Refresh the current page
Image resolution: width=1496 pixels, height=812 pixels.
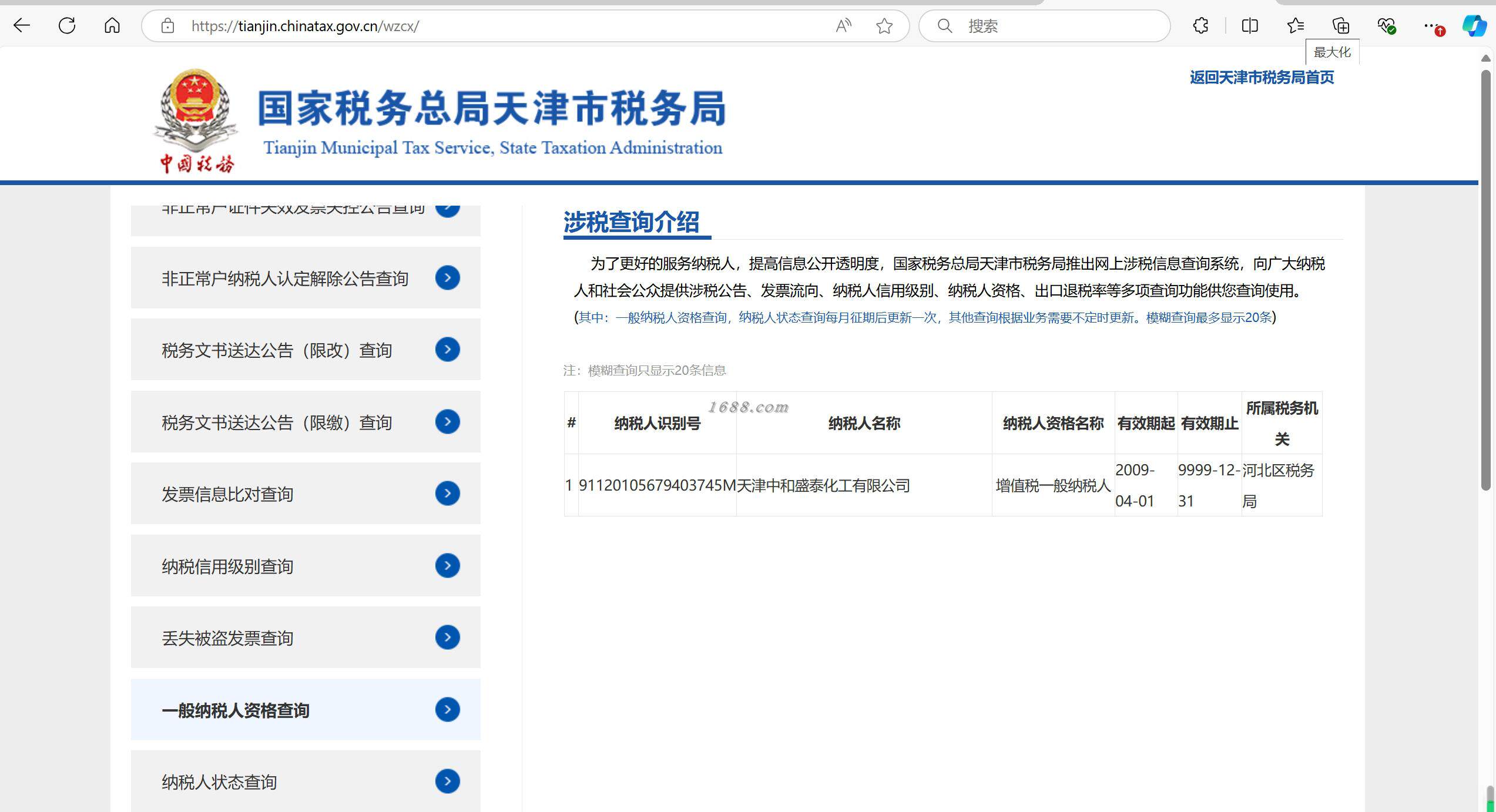(x=67, y=25)
